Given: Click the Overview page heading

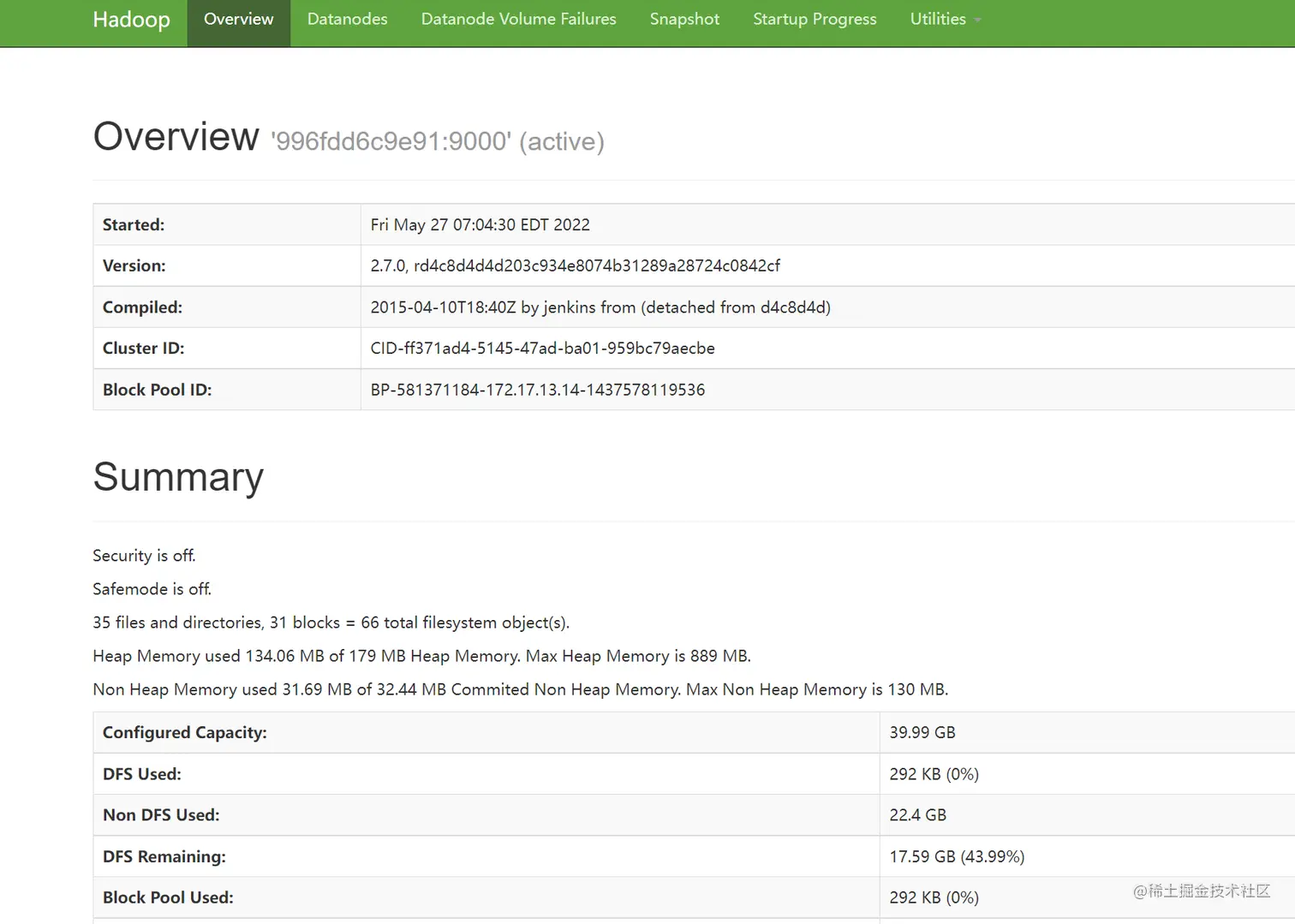Looking at the screenshot, I should [176, 137].
